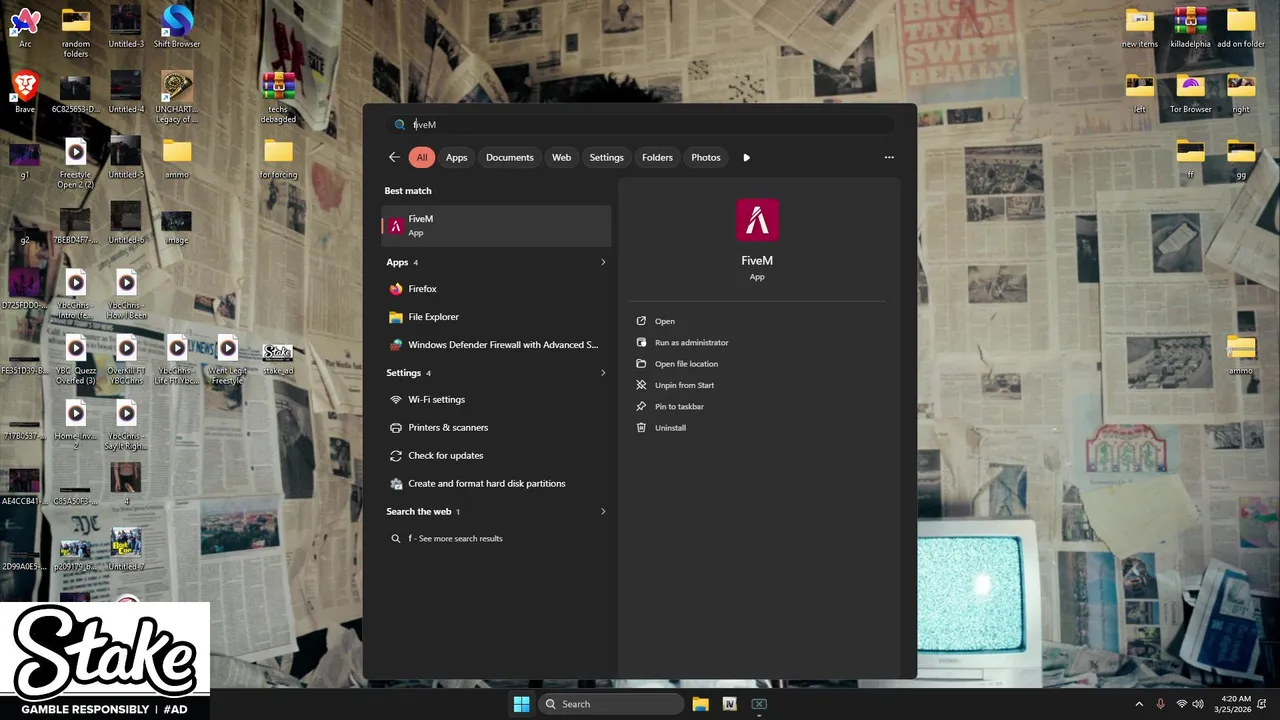Select the 'ff' folder on the desktop
This screenshot has width=1280, height=720.
pos(1190,158)
